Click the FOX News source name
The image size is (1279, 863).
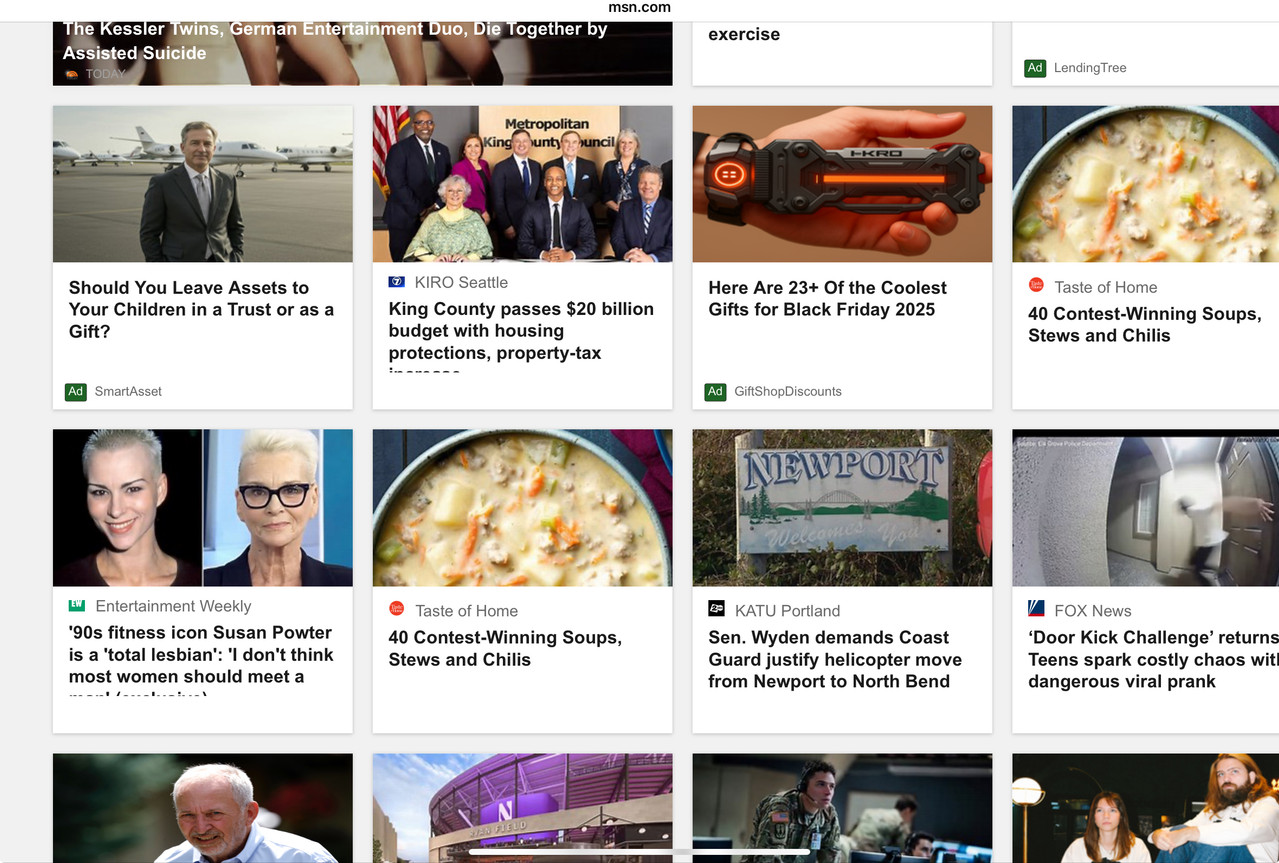click(x=1093, y=611)
